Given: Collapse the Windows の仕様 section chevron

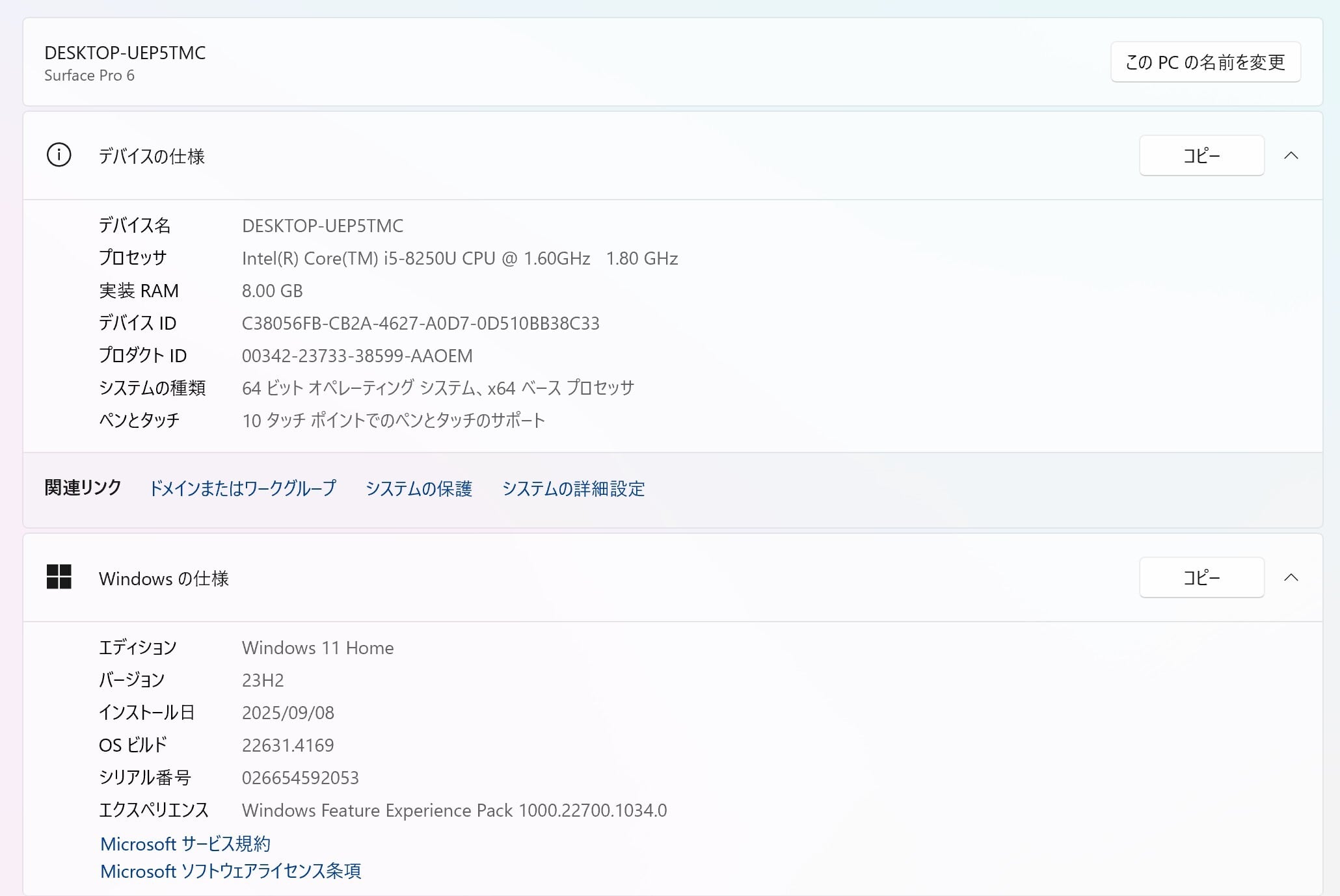Looking at the screenshot, I should pyautogui.click(x=1291, y=577).
